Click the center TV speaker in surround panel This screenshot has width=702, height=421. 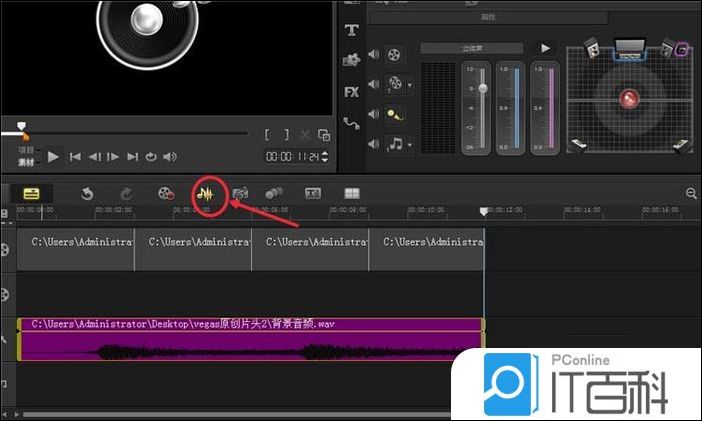(x=629, y=50)
